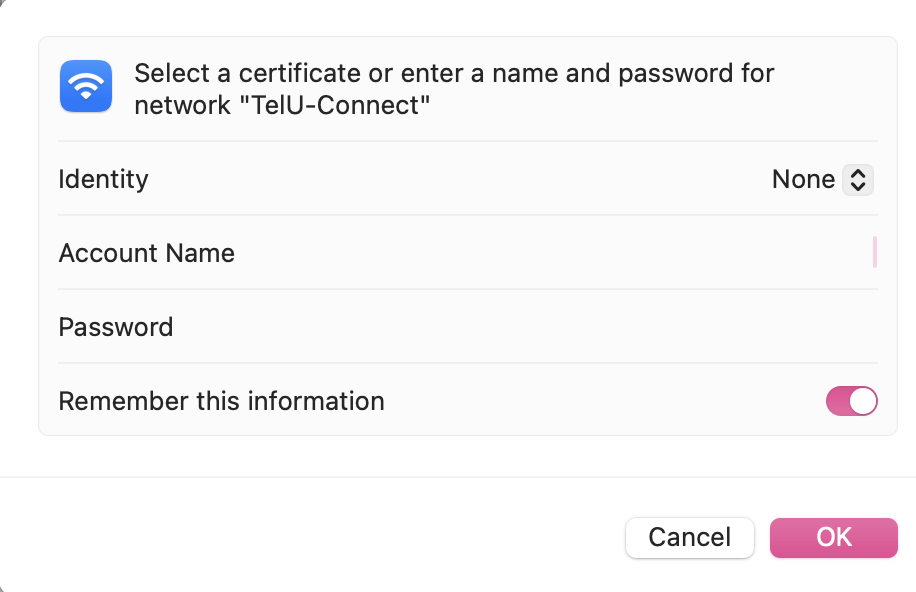Click the "Identity" label
916x592 pixels.
point(103,180)
